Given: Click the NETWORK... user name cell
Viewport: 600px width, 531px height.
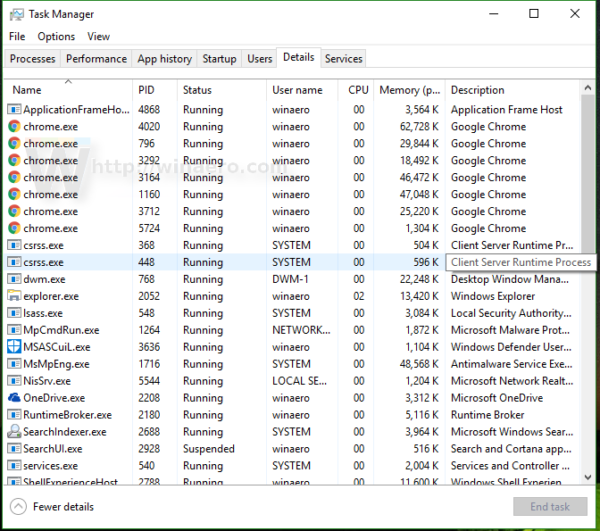Looking at the screenshot, I should click(301, 330).
